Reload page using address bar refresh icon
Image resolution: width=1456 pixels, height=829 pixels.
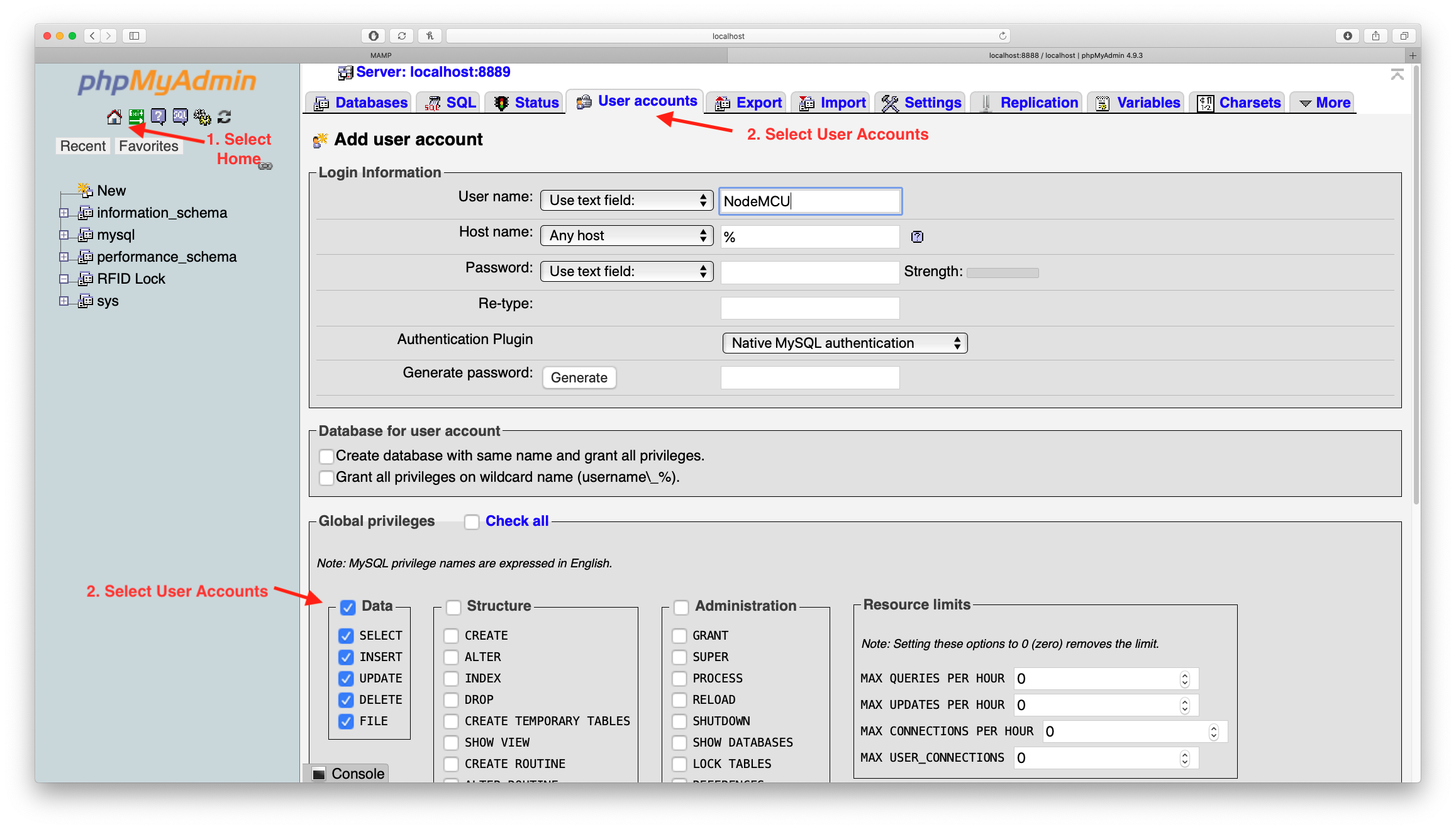click(x=1003, y=36)
